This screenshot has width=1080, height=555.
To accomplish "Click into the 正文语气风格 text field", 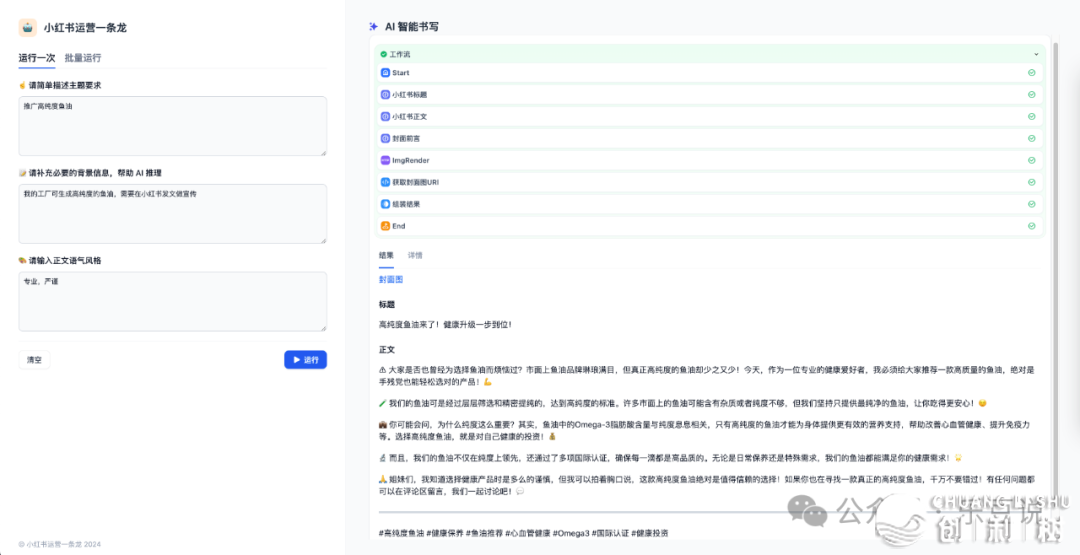I will pyautogui.click(x=172, y=301).
